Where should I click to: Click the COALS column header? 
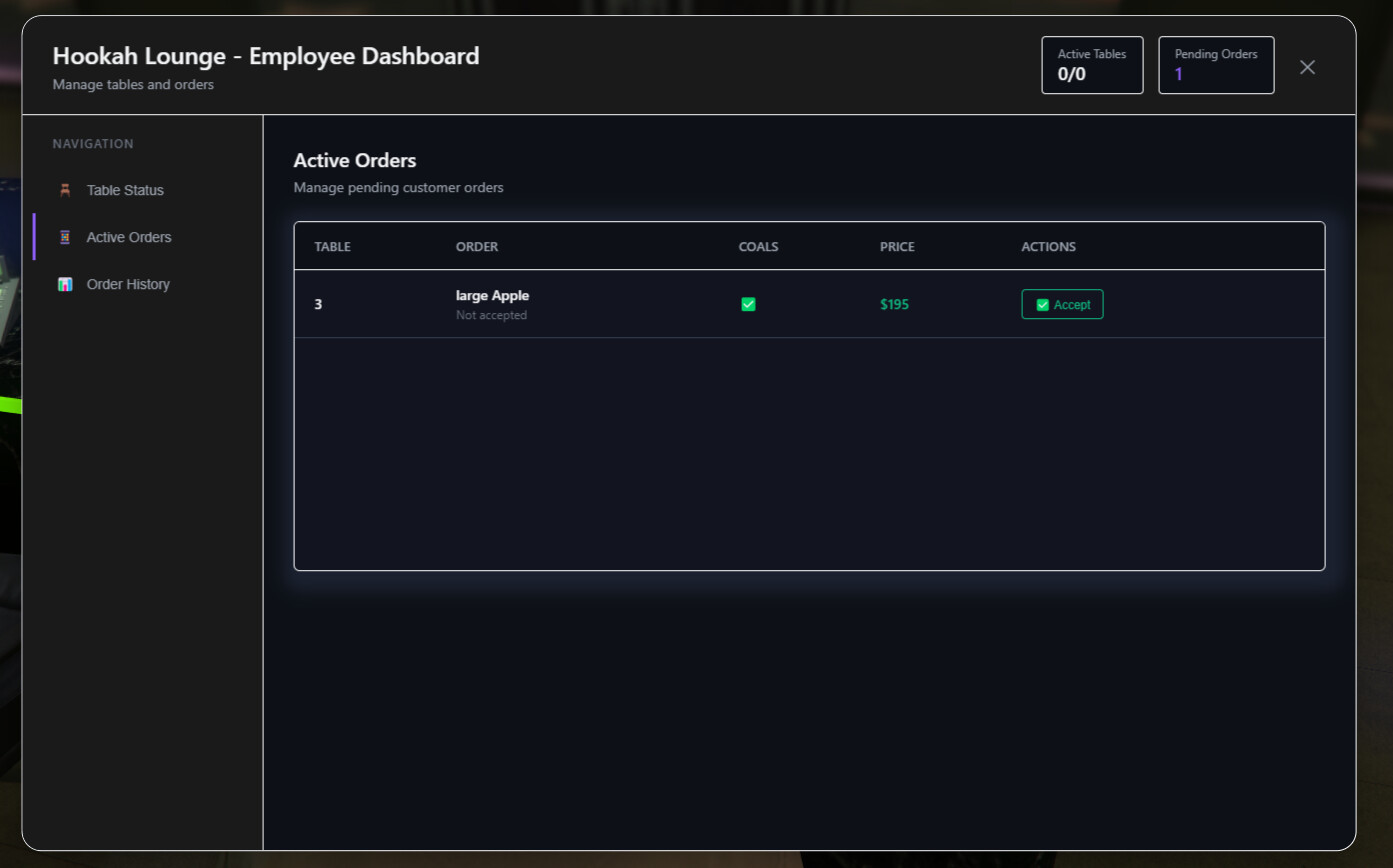click(x=758, y=247)
